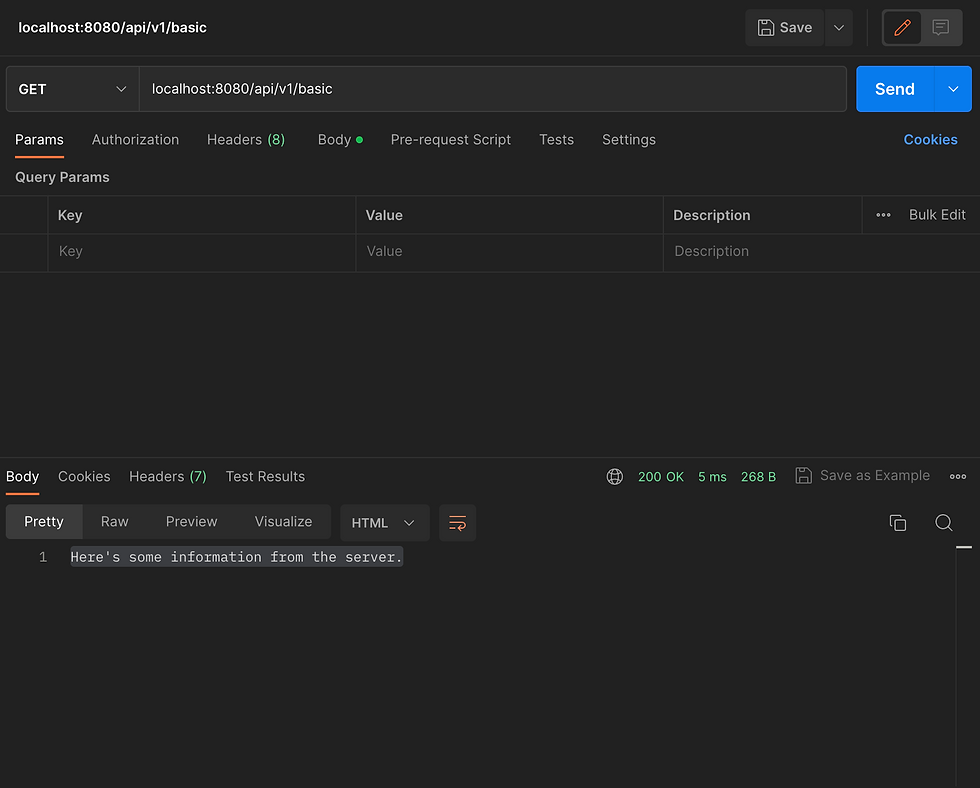Click Save as Example text
Image resolution: width=980 pixels, height=788 pixels.
[874, 476]
